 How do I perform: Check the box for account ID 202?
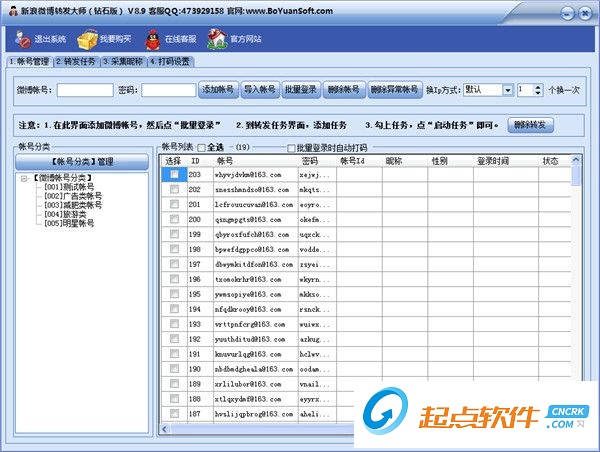pos(174,189)
